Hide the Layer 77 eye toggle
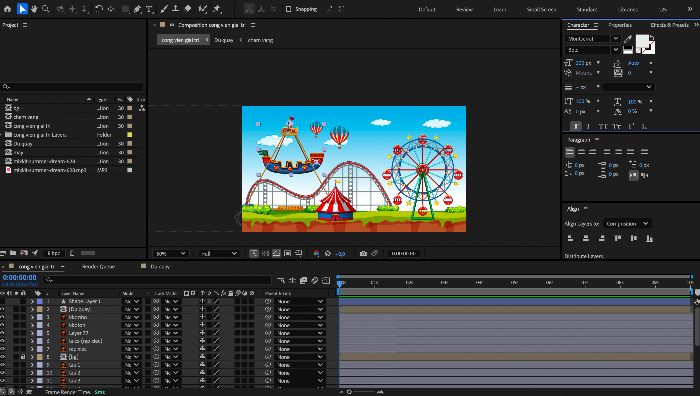 point(3,333)
